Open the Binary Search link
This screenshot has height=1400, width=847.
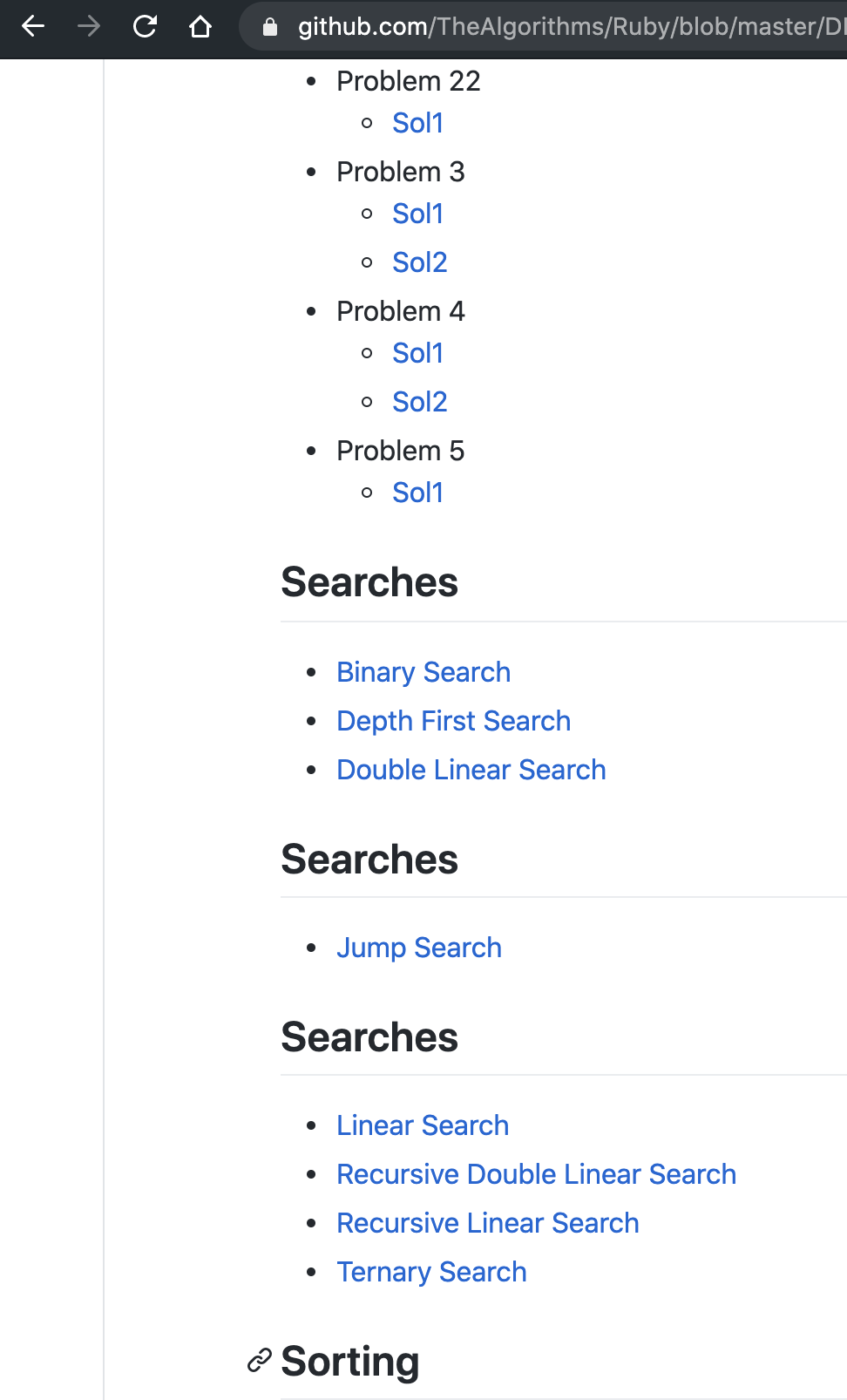(423, 672)
